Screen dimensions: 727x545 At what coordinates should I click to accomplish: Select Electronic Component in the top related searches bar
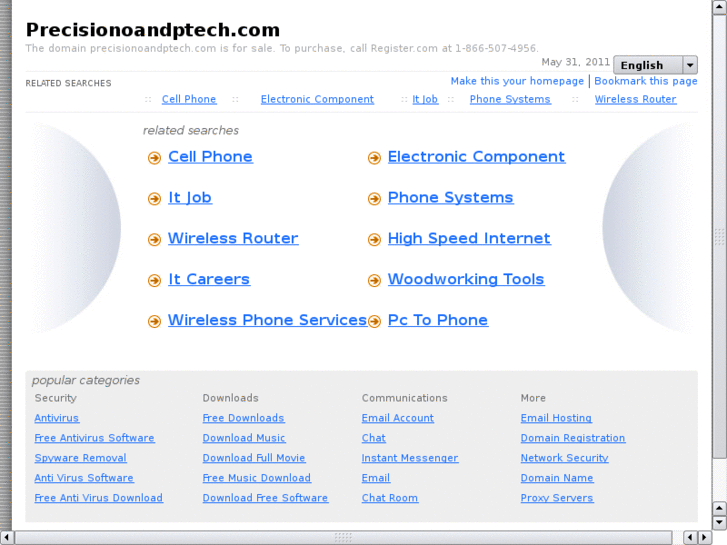tap(317, 99)
